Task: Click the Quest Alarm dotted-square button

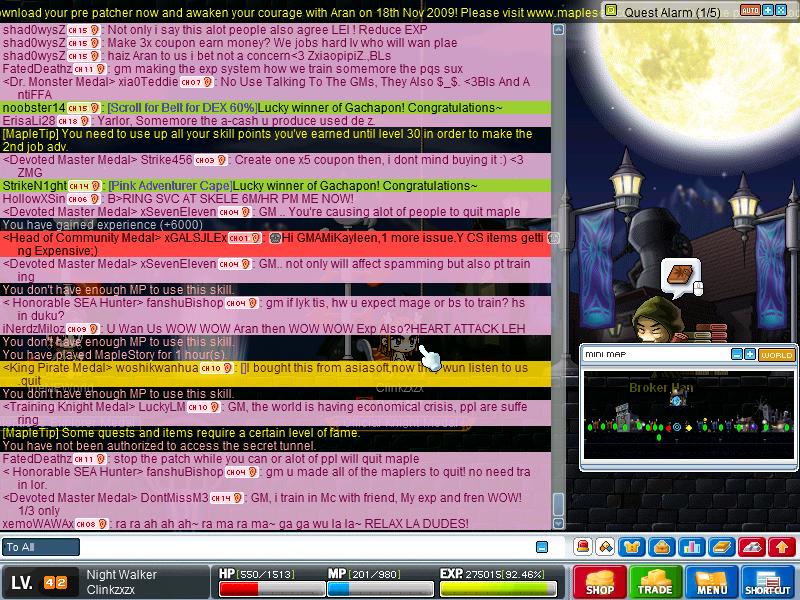Action: point(781,10)
